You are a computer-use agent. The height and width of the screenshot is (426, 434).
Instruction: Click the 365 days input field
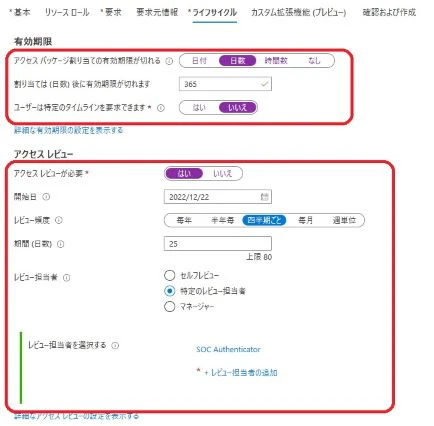[225, 84]
